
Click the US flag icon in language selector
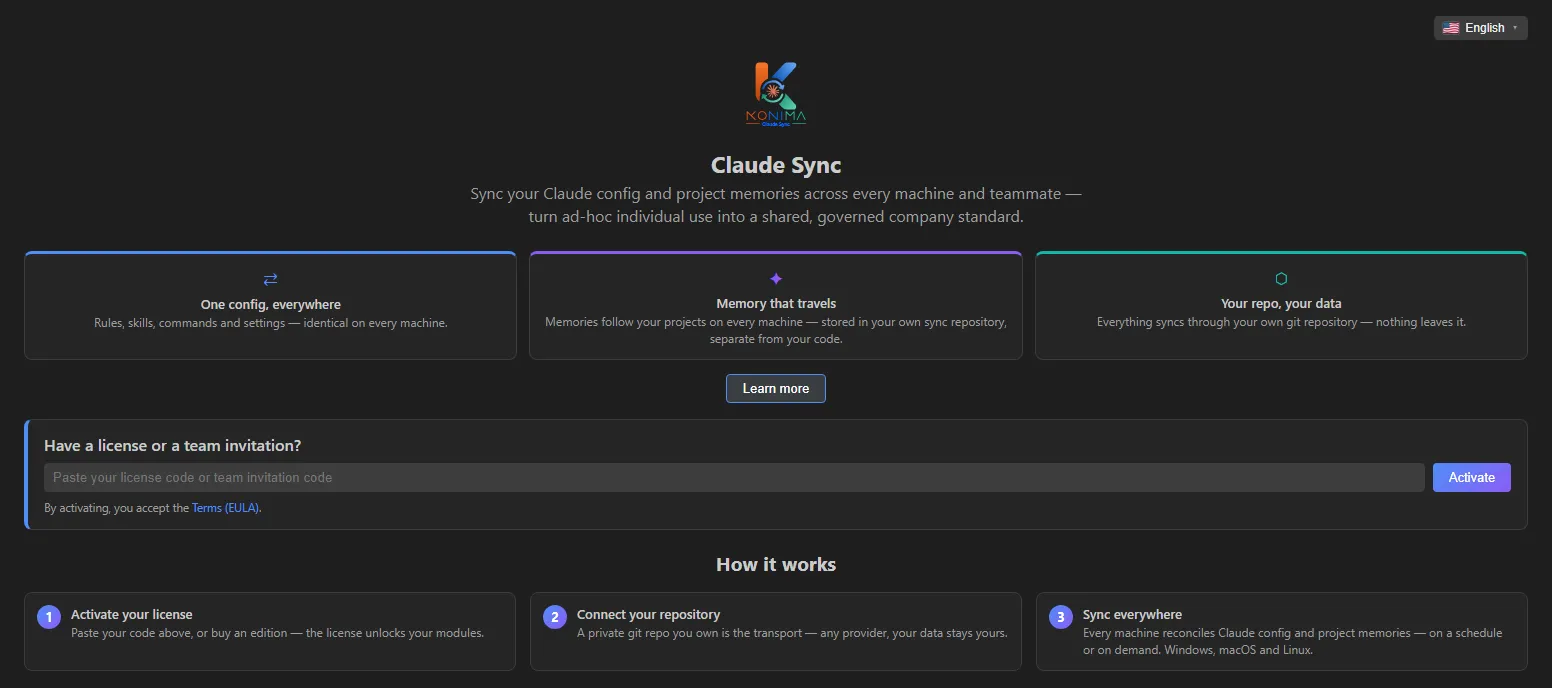click(x=1451, y=28)
